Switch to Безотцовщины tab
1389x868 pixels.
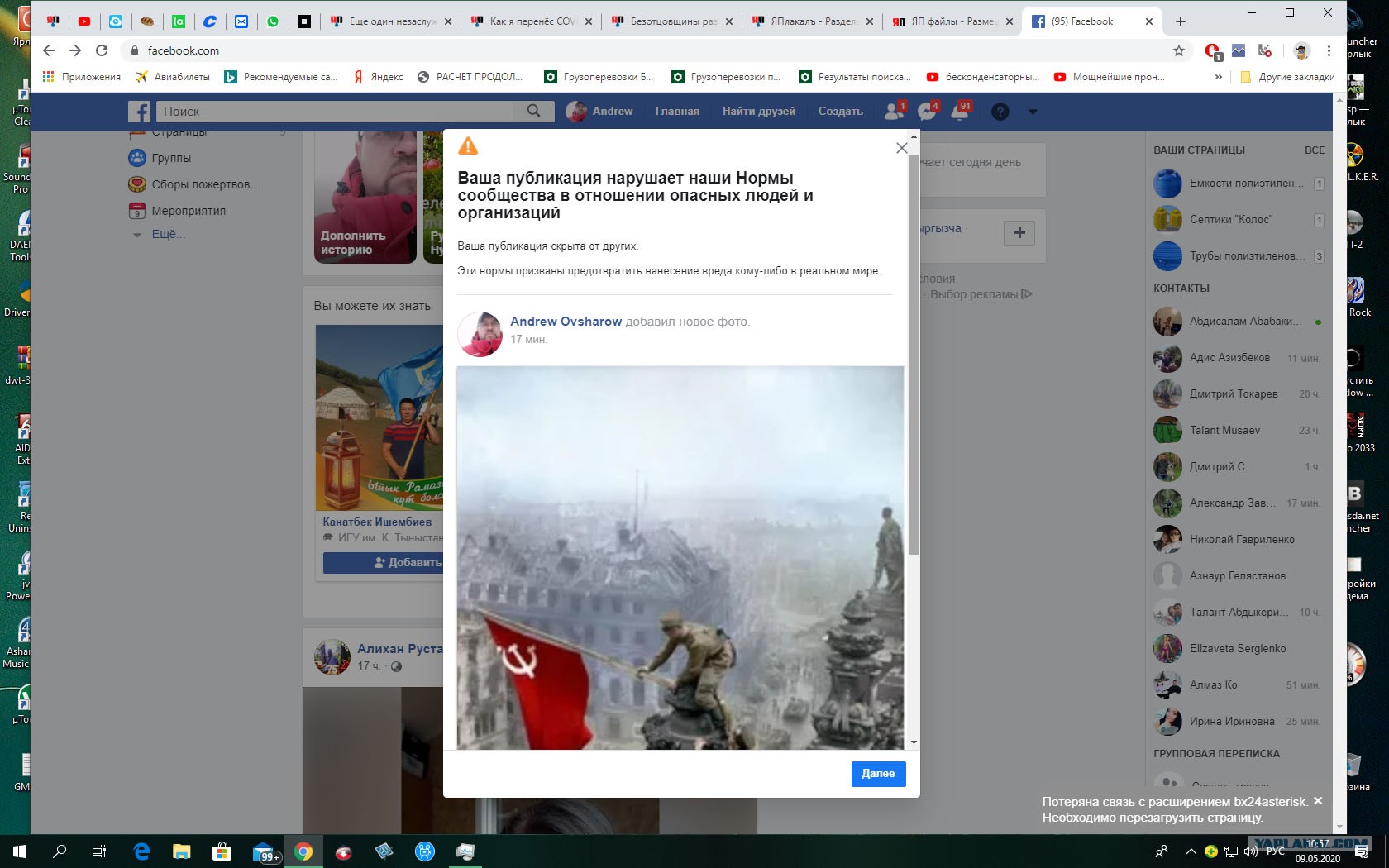671,21
